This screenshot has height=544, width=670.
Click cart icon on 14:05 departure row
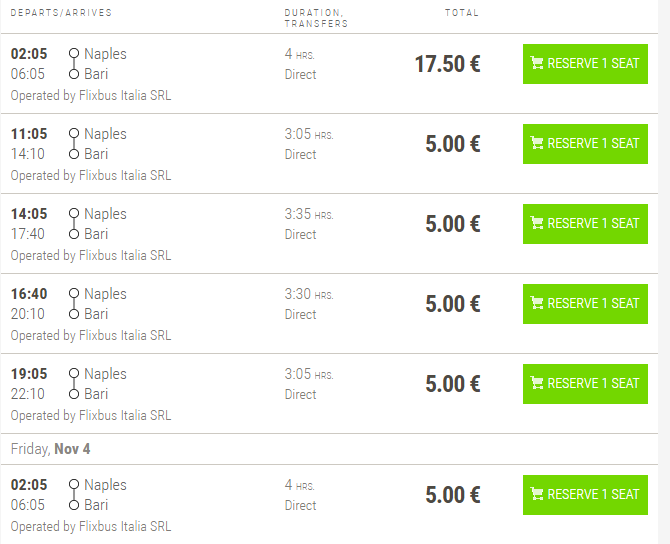click(537, 223)
